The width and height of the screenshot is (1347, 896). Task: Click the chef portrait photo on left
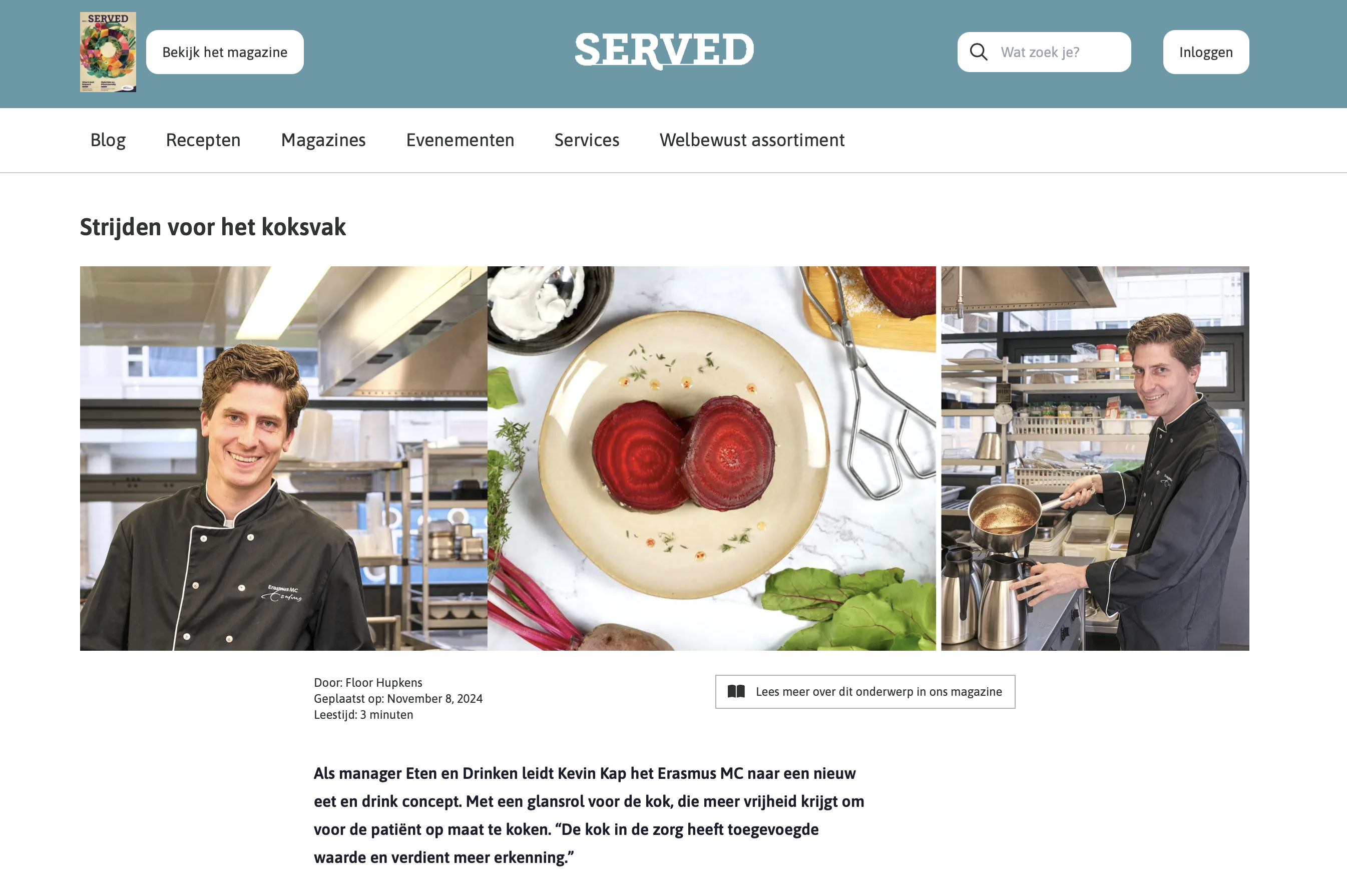click(283, 459)
